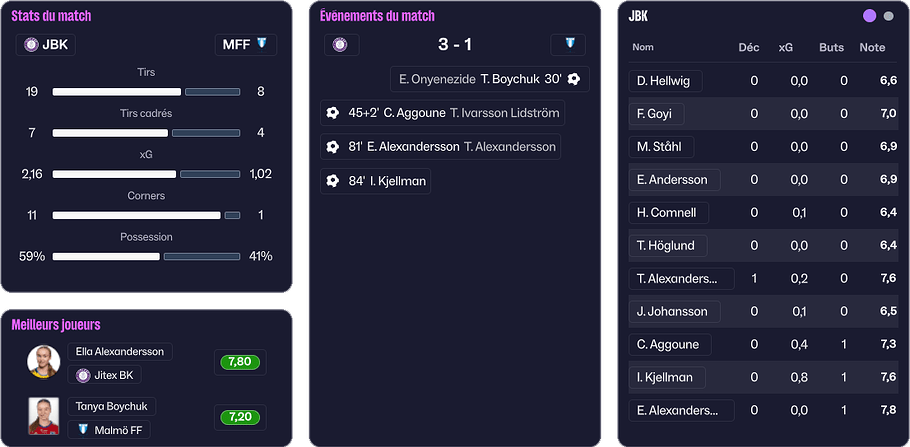Select the purple team toggle dot in JBK panel
The width and height of the screenshot is (910, 447).
click(x=869, y=16)
